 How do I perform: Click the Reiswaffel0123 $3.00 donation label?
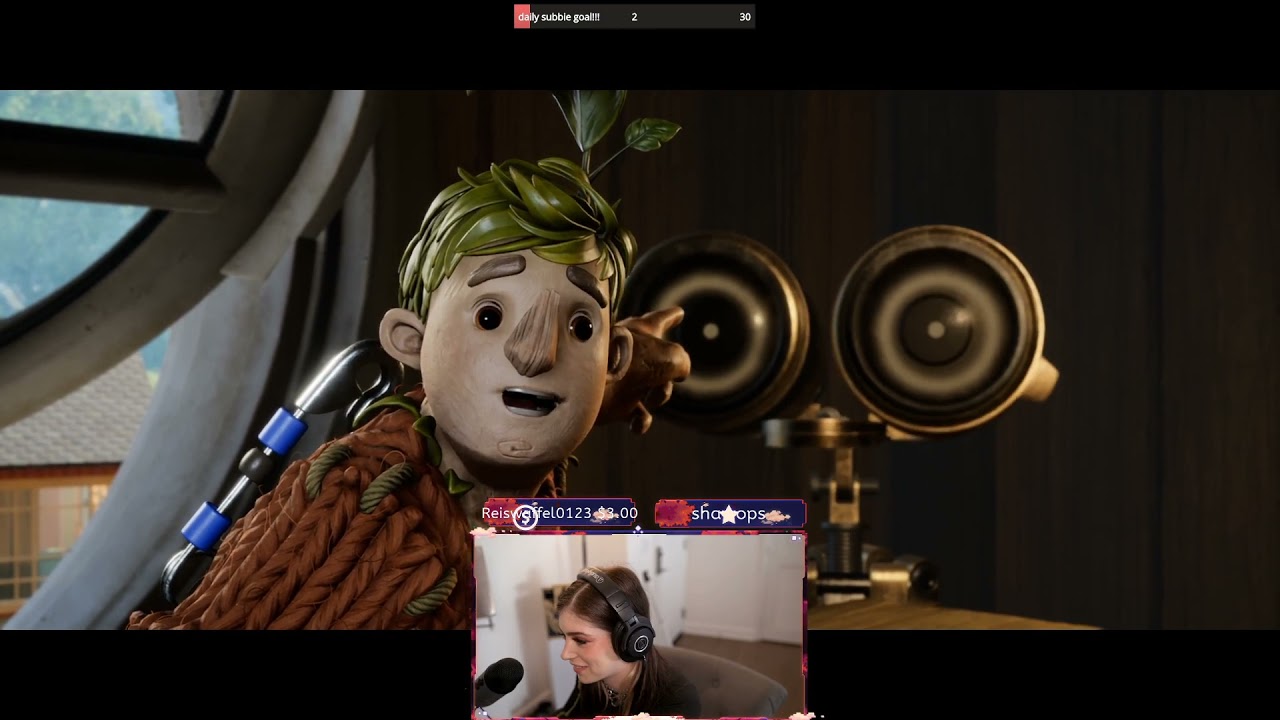tap(559, 513)
